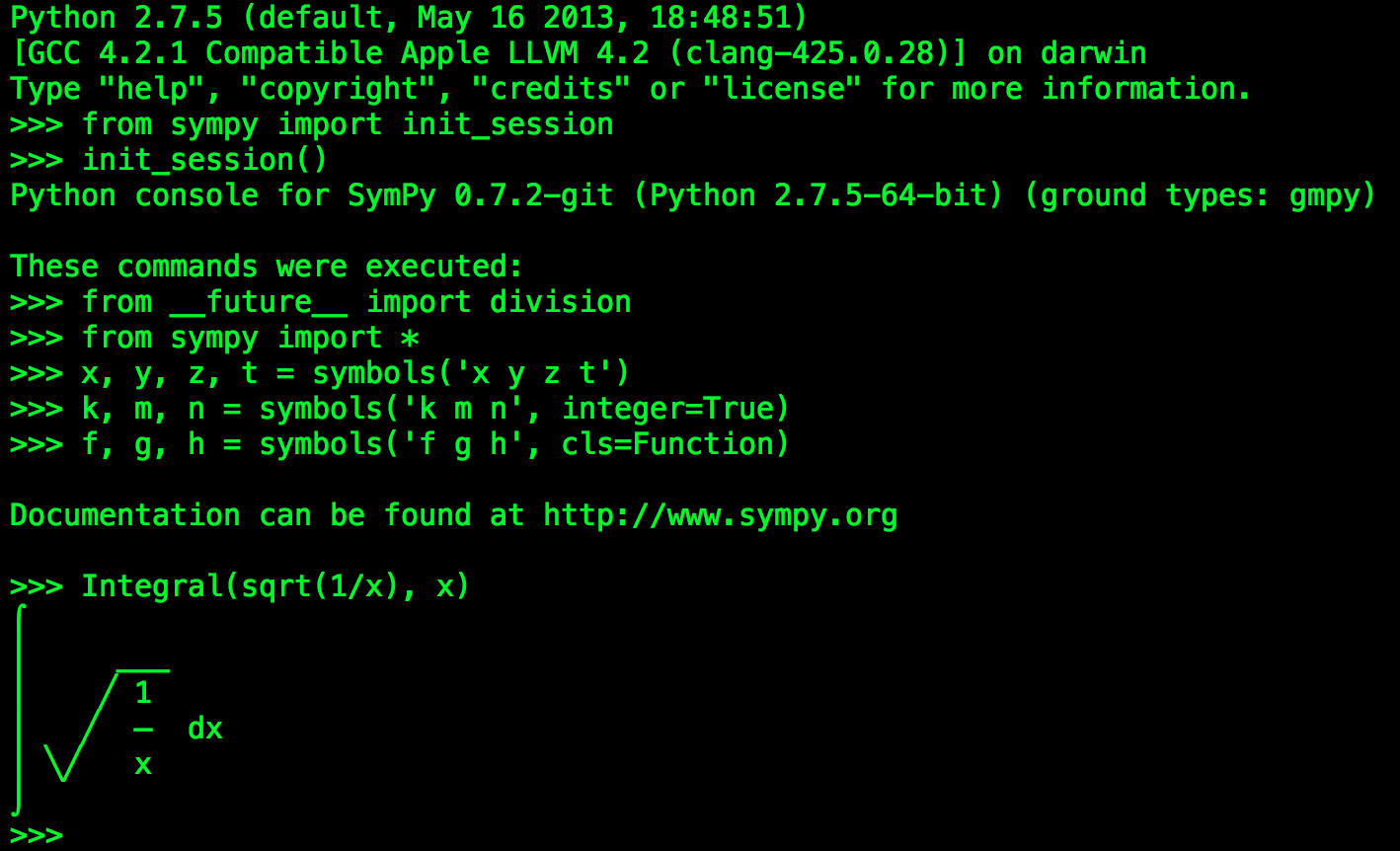Click the denominator "x" in the fraction
The height and width of the screenshot is (851, 1400).
(143, 764)
